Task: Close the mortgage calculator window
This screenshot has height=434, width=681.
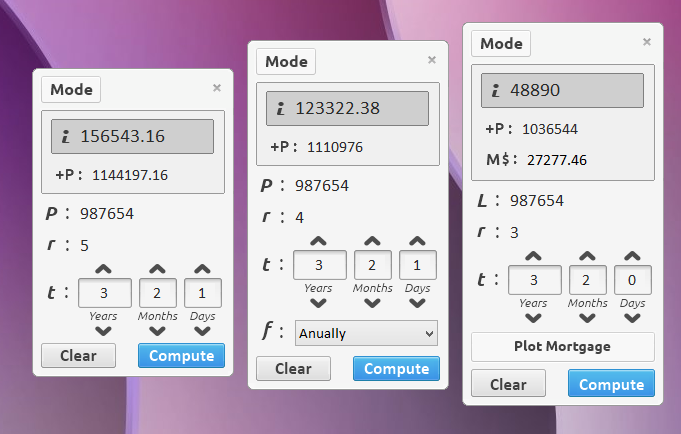Action: pyautogui.click(x=646, y=42)
